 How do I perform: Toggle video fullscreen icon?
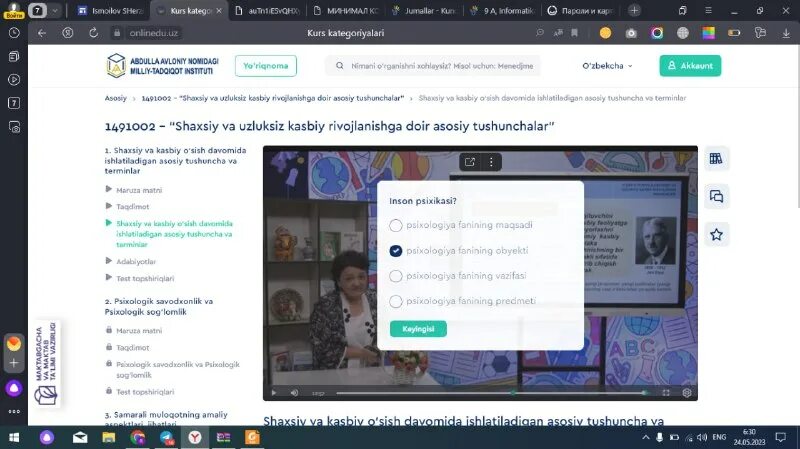click(x=666, y=392)
